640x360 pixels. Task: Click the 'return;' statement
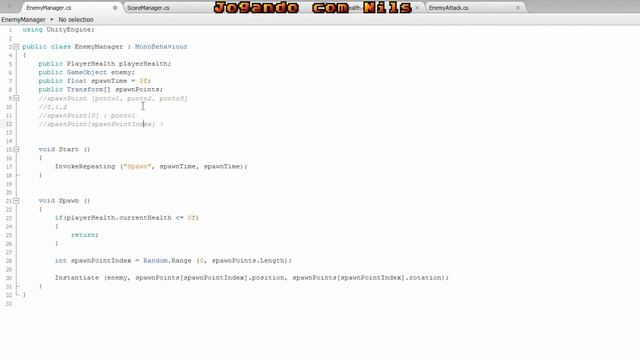85,236
